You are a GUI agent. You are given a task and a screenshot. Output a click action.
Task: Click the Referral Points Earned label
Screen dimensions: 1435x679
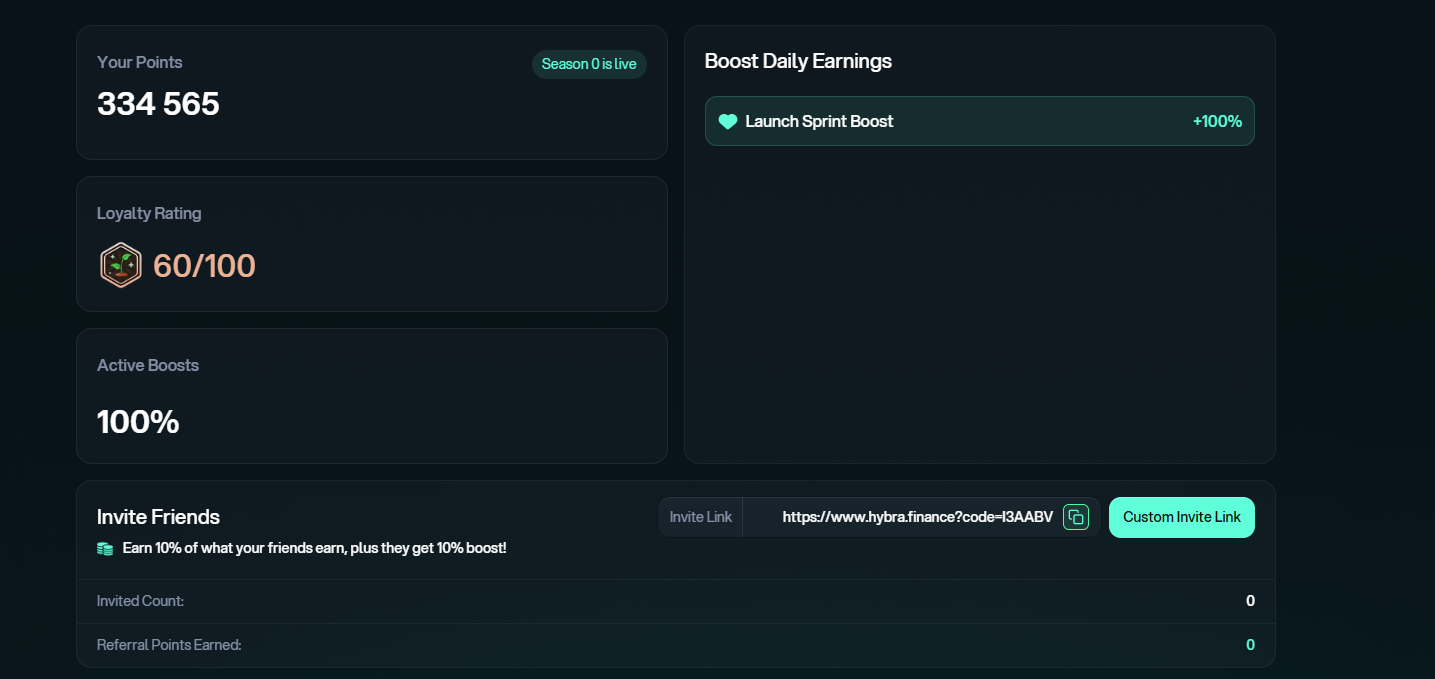point(169,645)
